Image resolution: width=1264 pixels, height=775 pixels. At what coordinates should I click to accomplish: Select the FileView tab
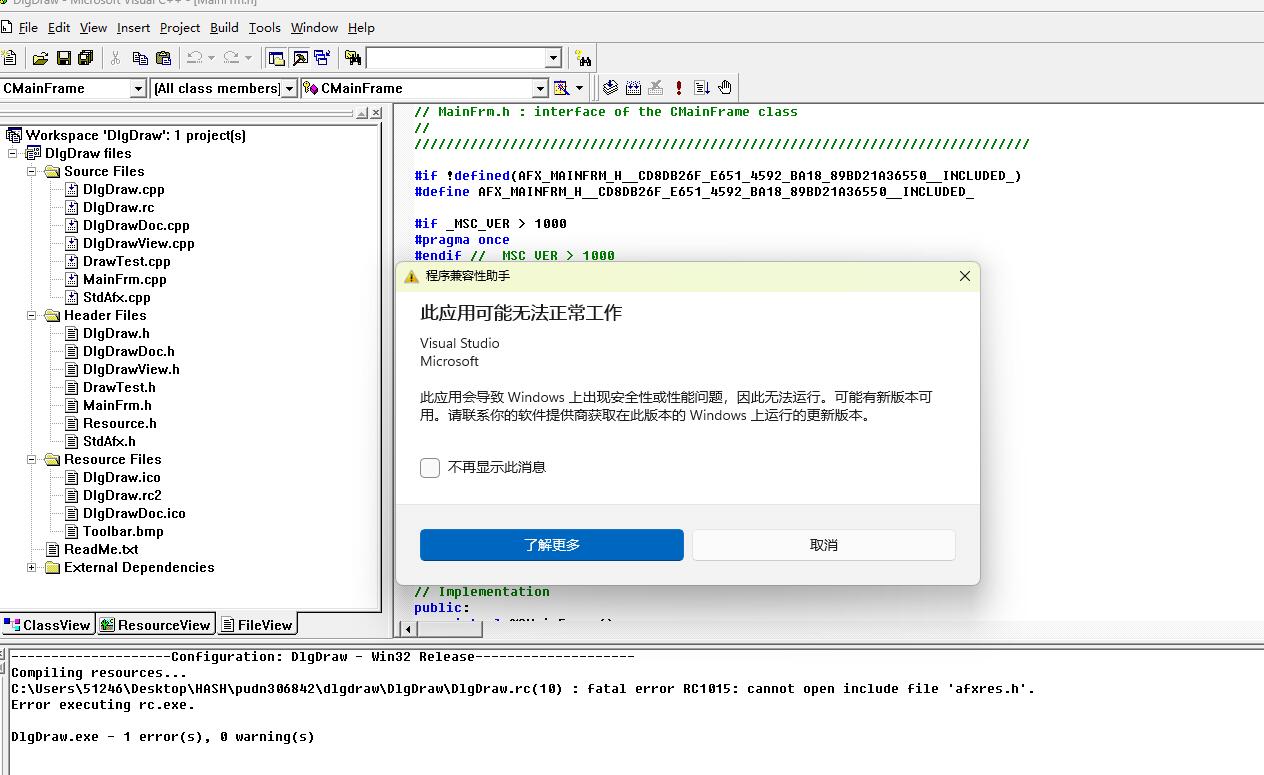(257, 625)
